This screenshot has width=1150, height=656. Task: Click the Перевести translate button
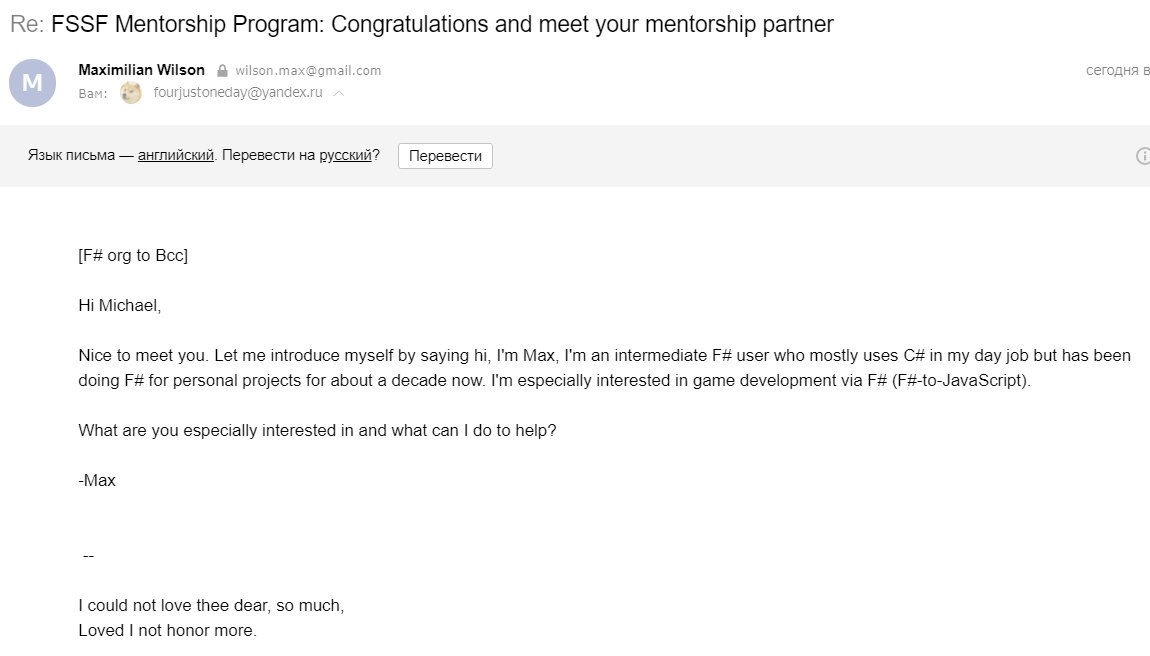pyautogui.click(x=445, y=156)
